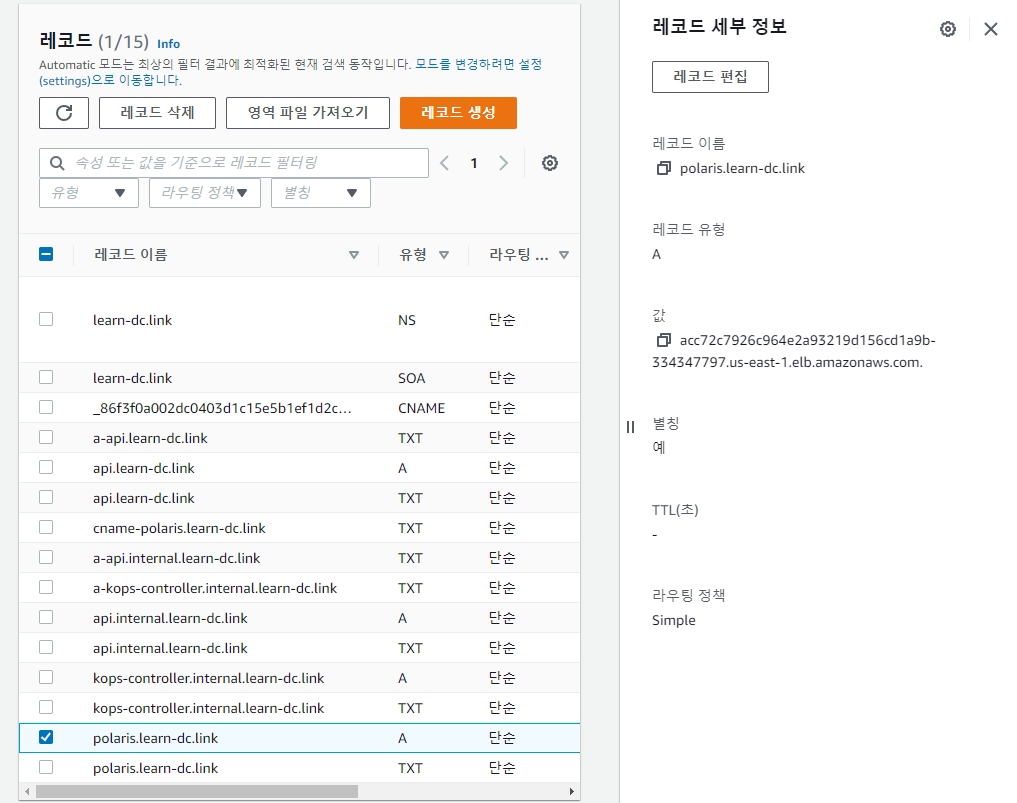Click the search magnifier icon
Screen dimensions: 1017x803
click(x=56, y=162)
